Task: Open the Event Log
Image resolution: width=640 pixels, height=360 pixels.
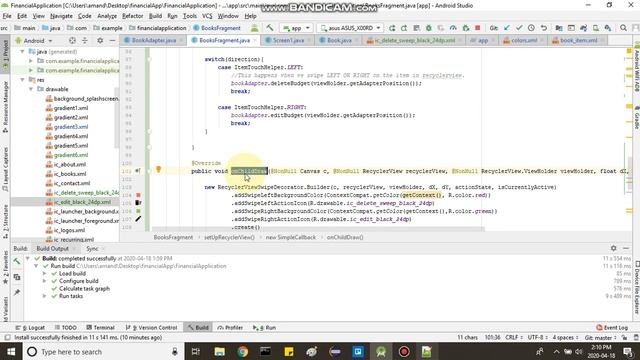Action: pyautogui.click(x=612, y=327)
